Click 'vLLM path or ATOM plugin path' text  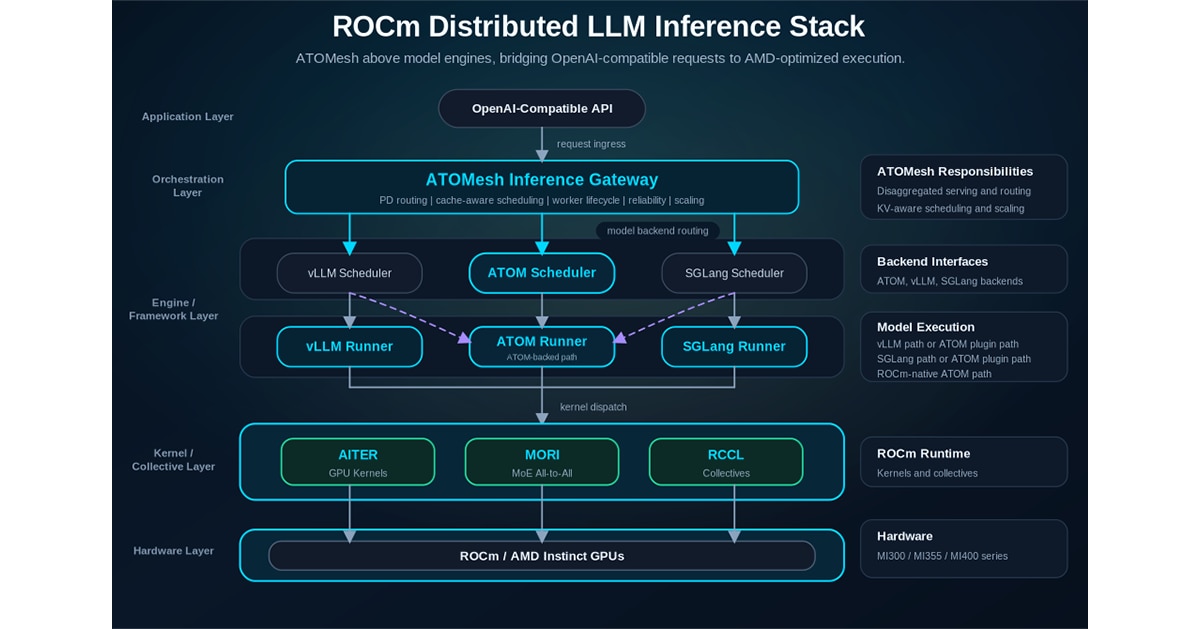[948, 344]
